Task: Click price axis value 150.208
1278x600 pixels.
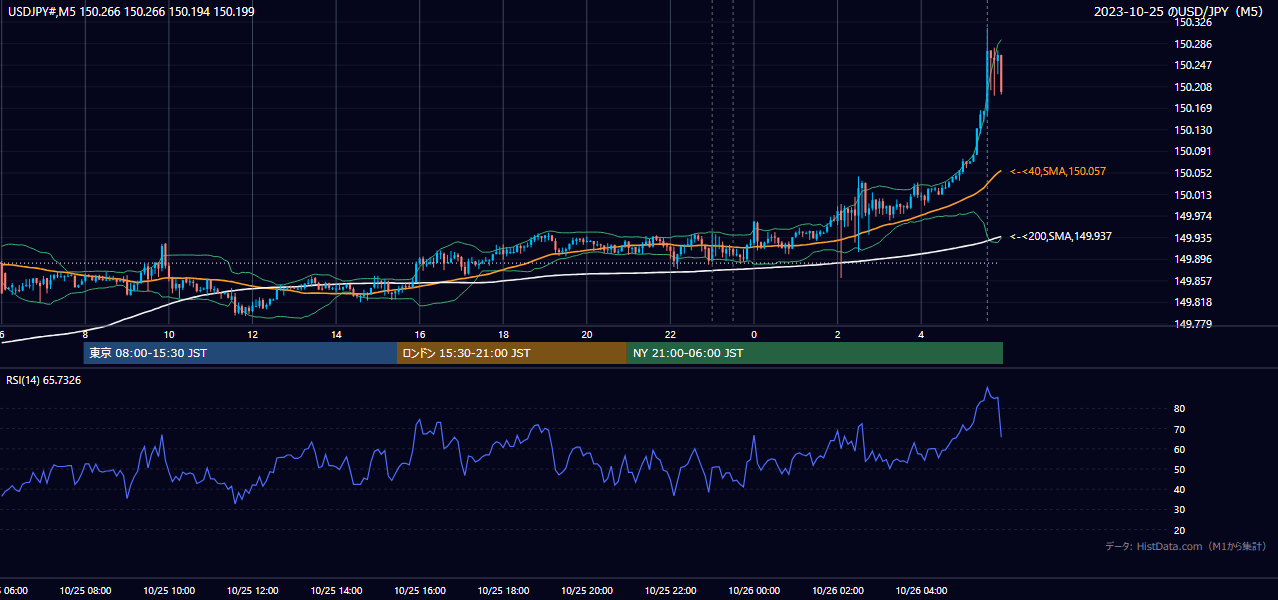Action: pyautogui.click(x=1193, y=87)
